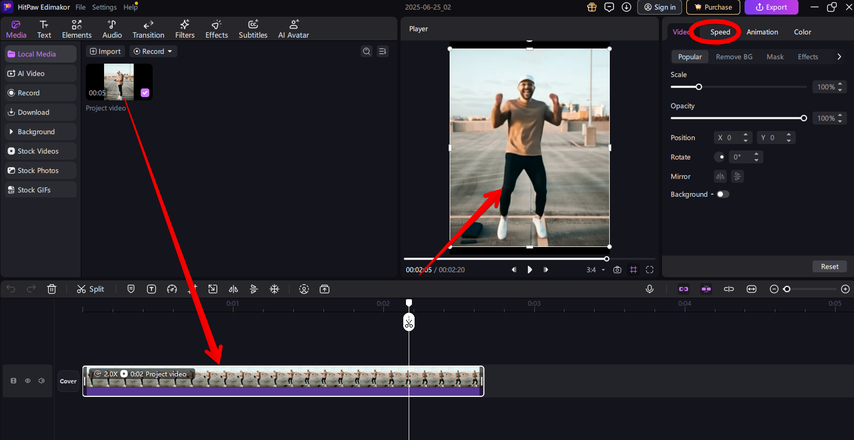Toggle the purple link clips button
Screen dimensions: 854x440
pos(684,289)
